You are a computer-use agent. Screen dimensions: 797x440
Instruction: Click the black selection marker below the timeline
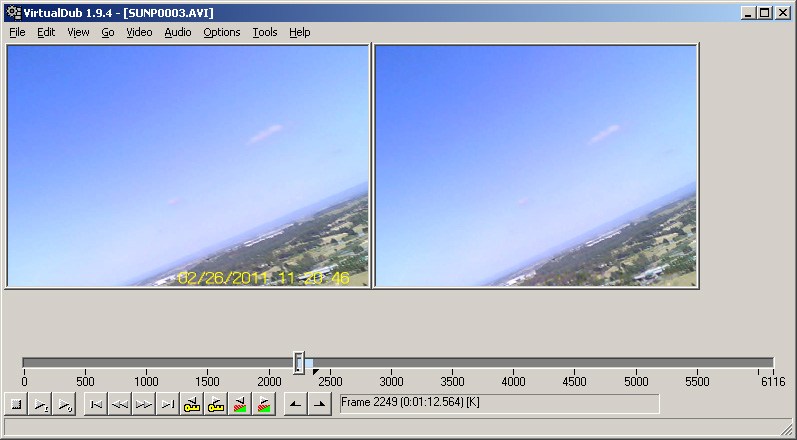click(x=315, y=372)
